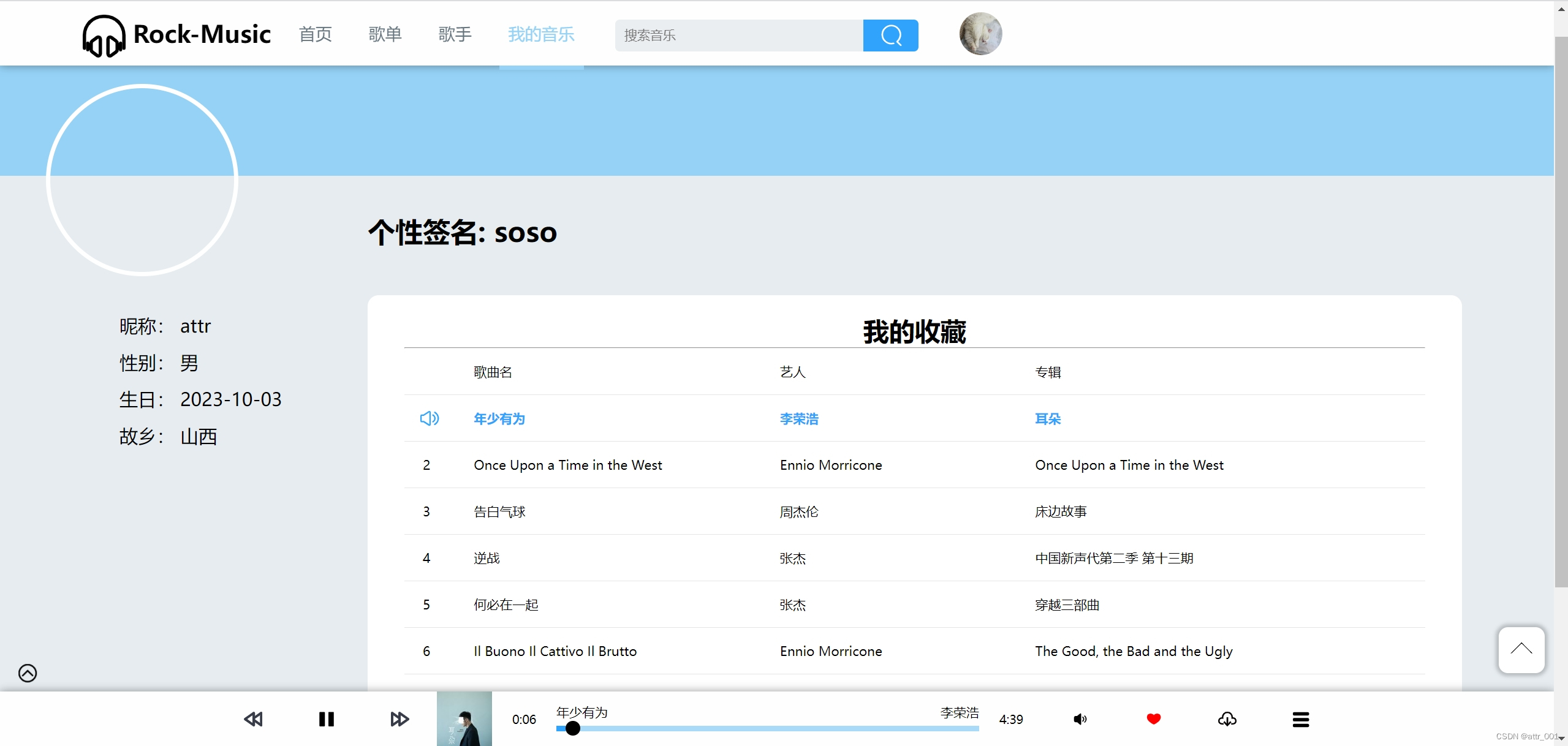The image size is (1568, 746).
Task: Toggle the red heart favorite
Action: coord(1153,719)
